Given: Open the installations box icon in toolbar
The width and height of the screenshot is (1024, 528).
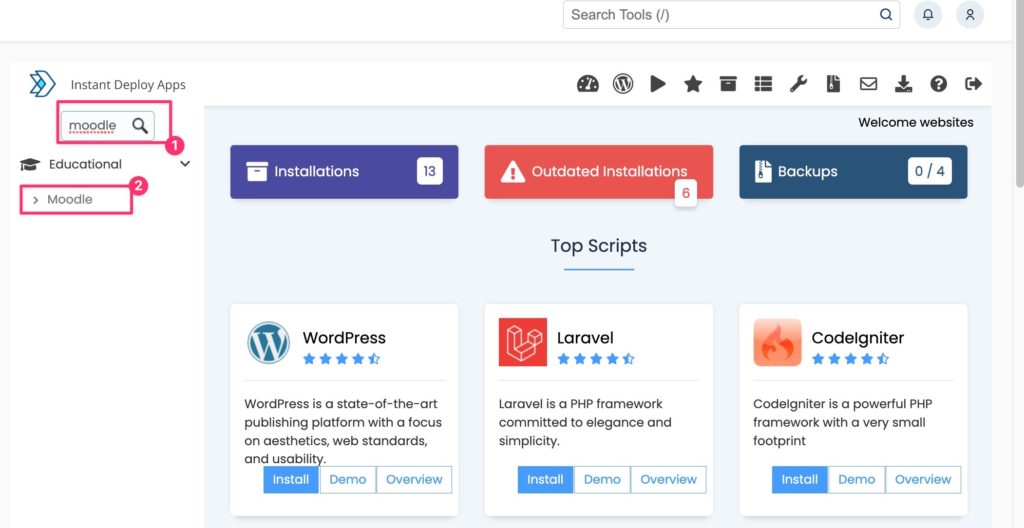Looking at the screenshot, I should pos(728,84).
